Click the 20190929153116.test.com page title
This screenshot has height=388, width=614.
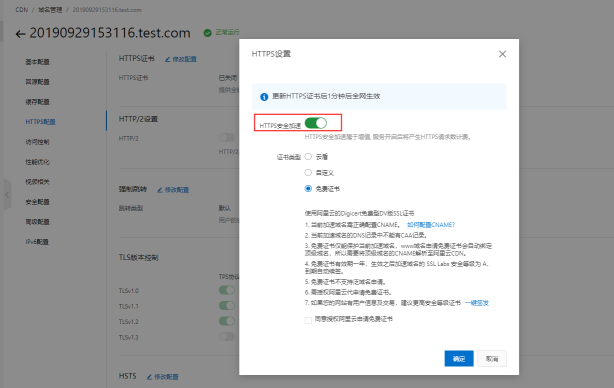[110, 33]
